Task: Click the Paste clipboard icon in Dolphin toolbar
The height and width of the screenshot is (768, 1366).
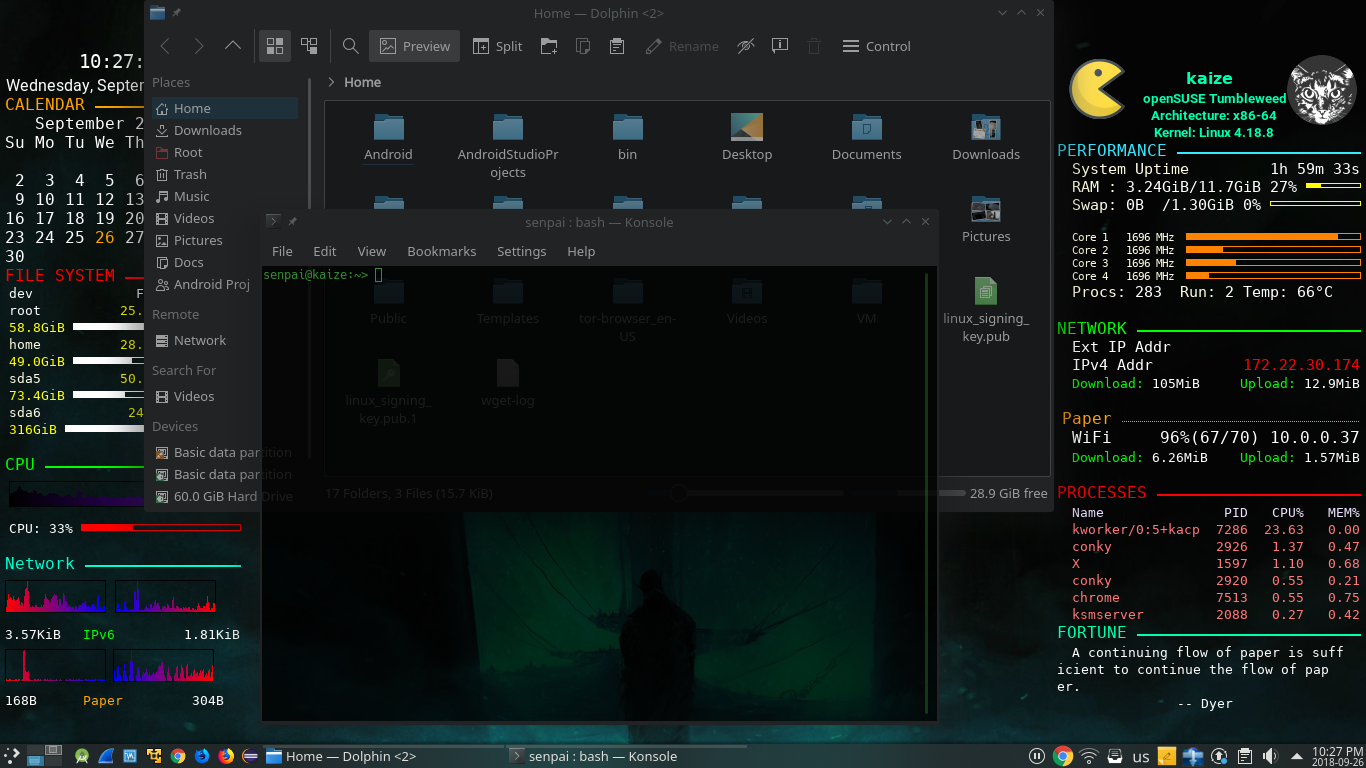Action: (x=617, y=46)
